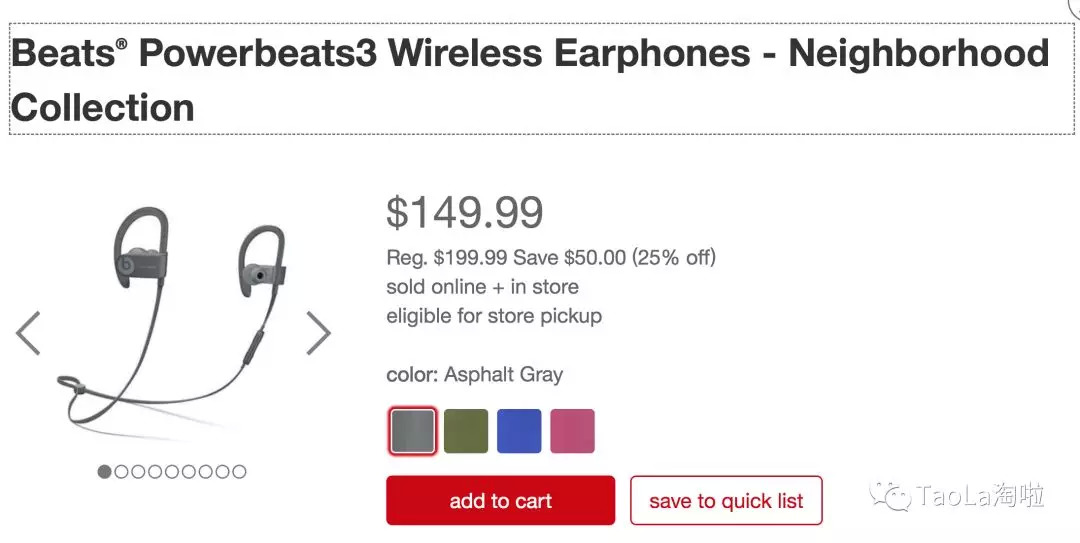
Task: Click the previous image left arrow
Action: (29, 333)
